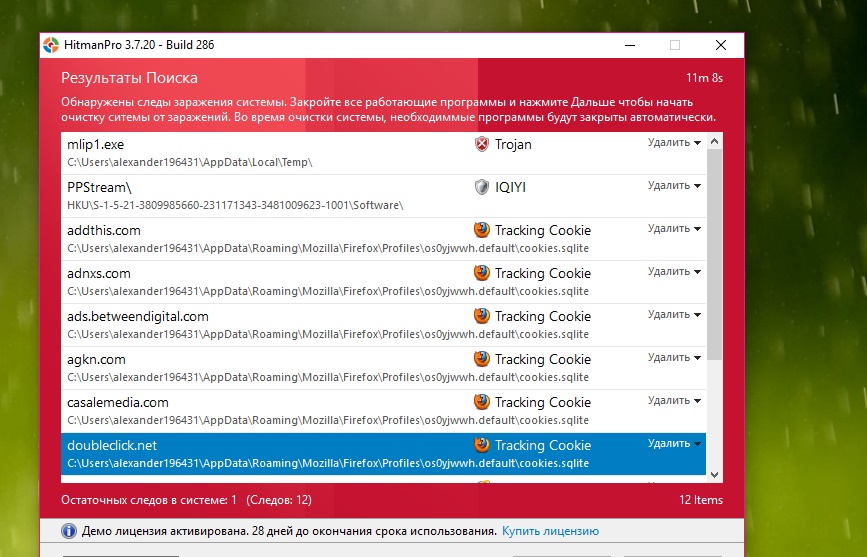
Task: Click the 11m 8s elapsed time
Action: tap(704, 78)
